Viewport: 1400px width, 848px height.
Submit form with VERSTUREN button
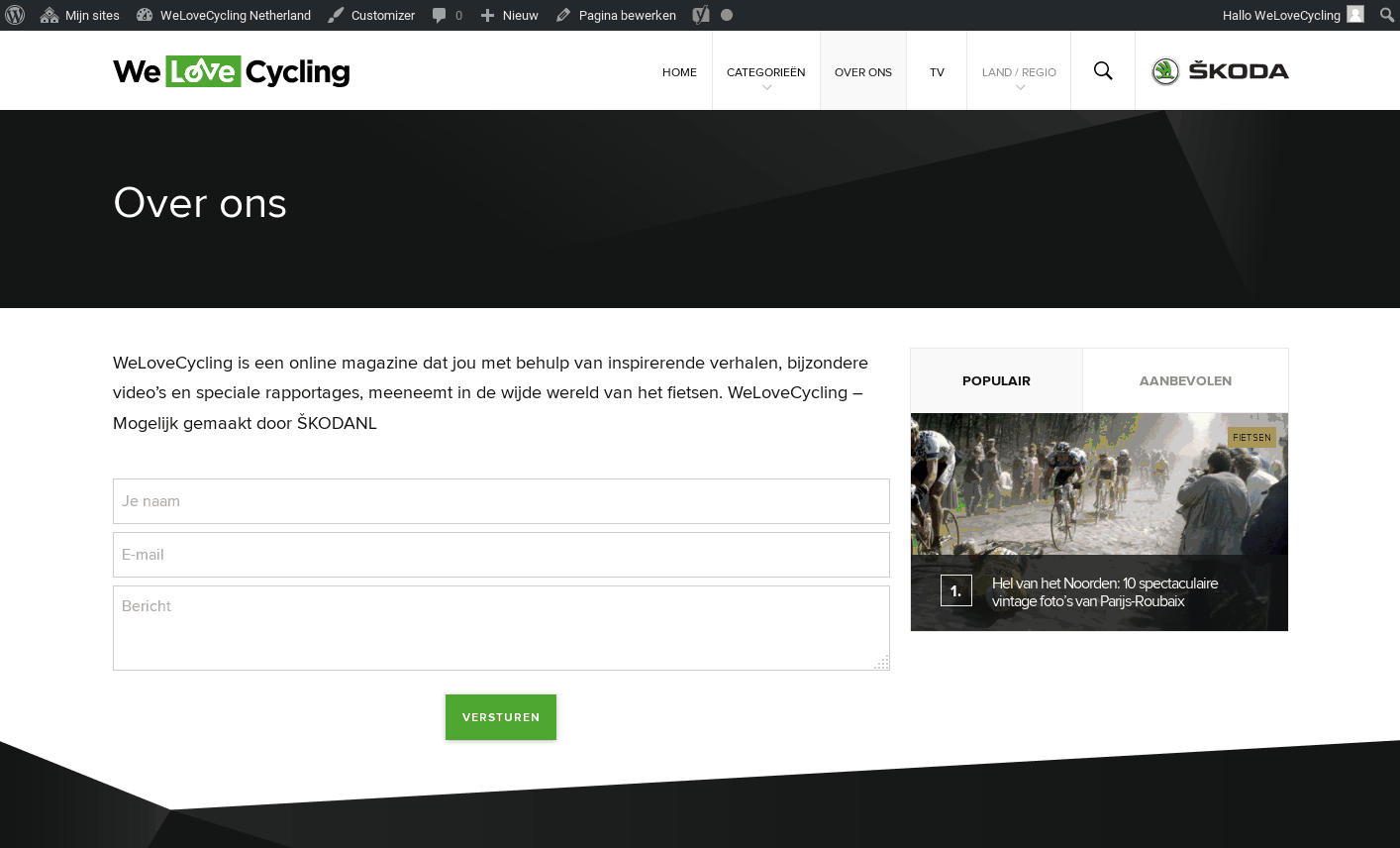[x=501, y=717]
